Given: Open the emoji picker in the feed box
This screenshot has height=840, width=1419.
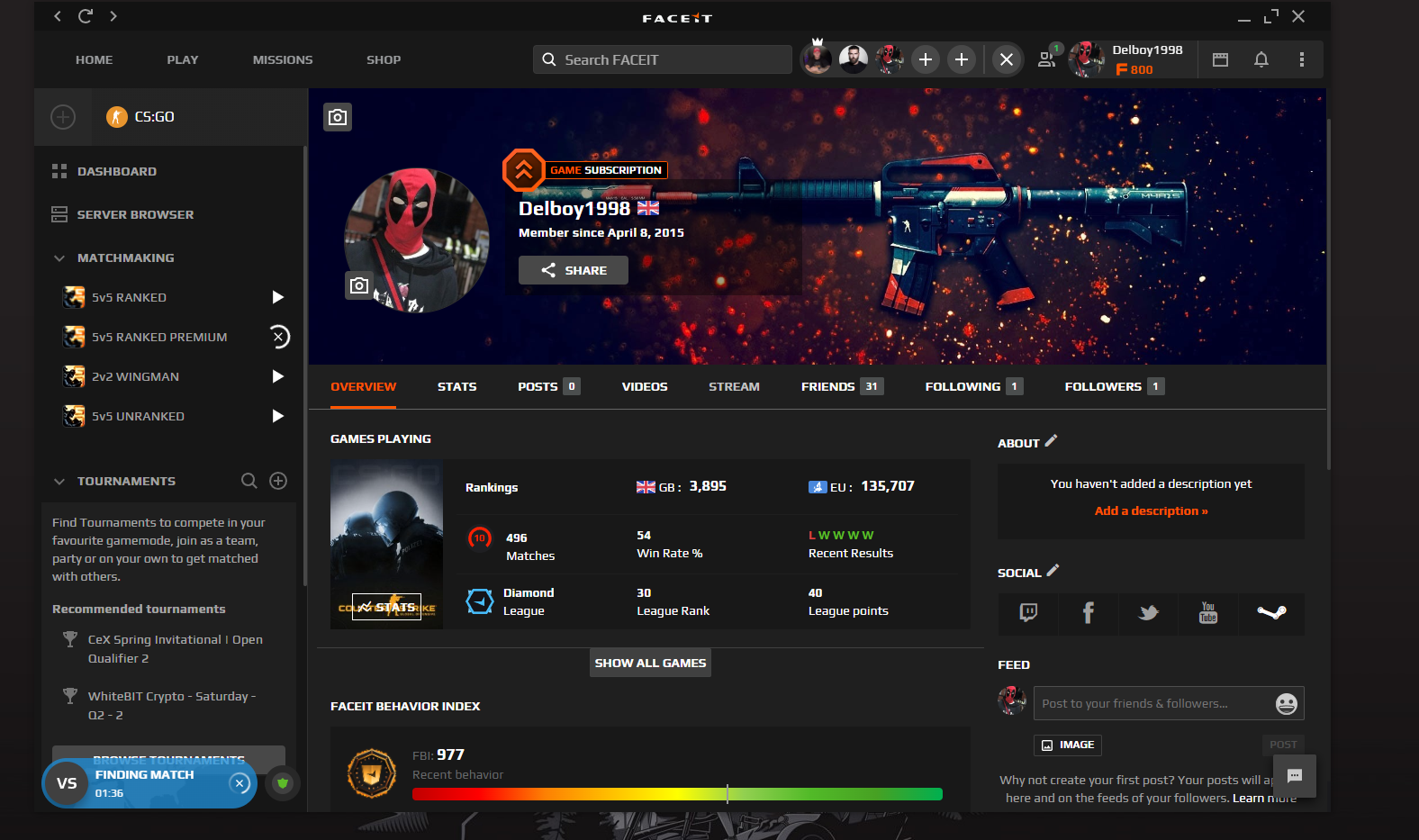Looking at the screenshot, I should pos(1287,704).
